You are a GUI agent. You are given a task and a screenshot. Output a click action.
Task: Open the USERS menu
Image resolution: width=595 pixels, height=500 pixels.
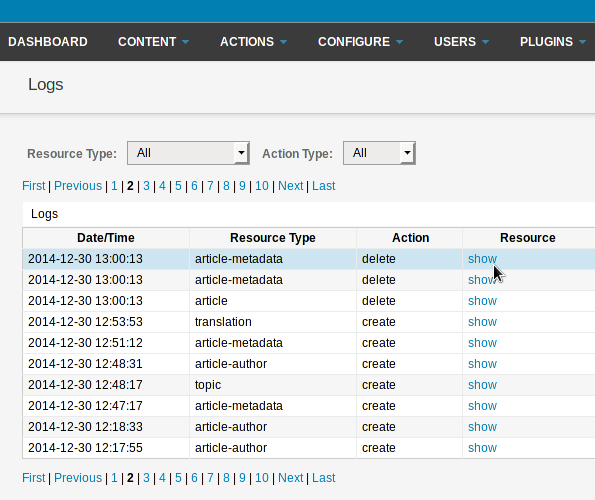[x=461, y=42]
